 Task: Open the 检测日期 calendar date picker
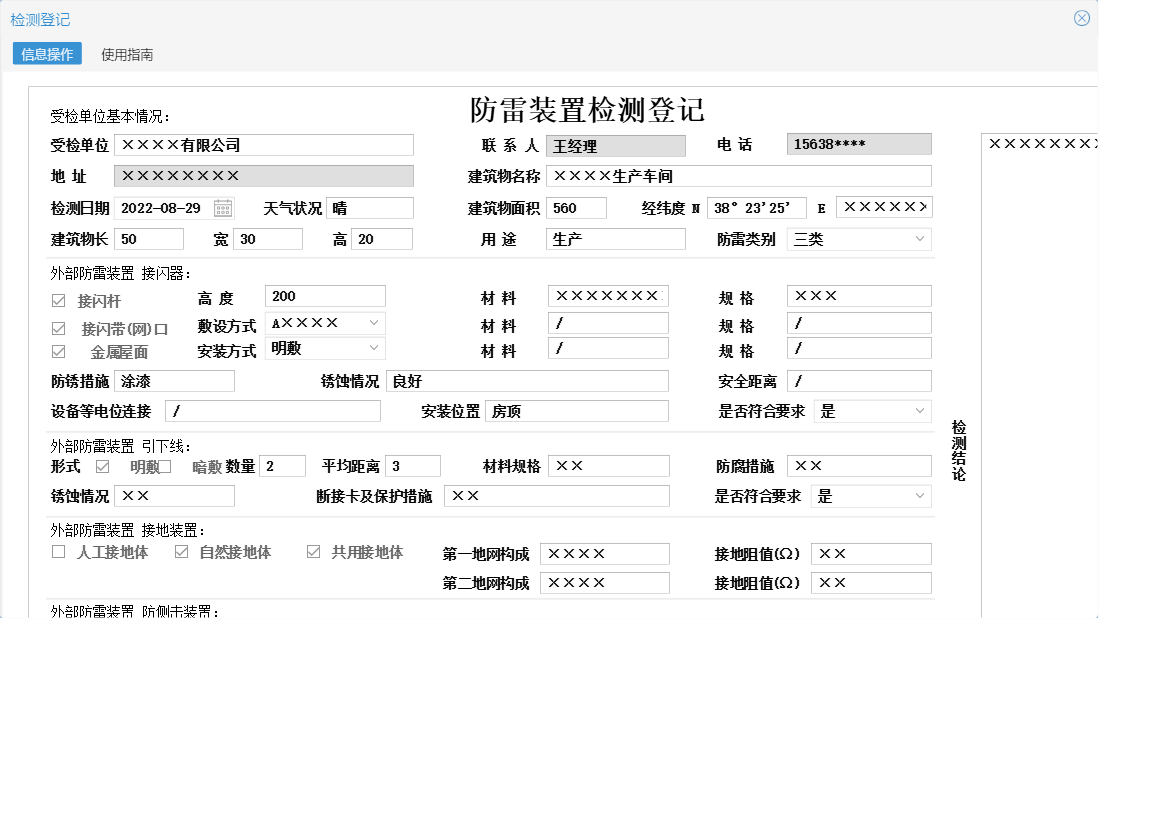click(x=223, y=207)
